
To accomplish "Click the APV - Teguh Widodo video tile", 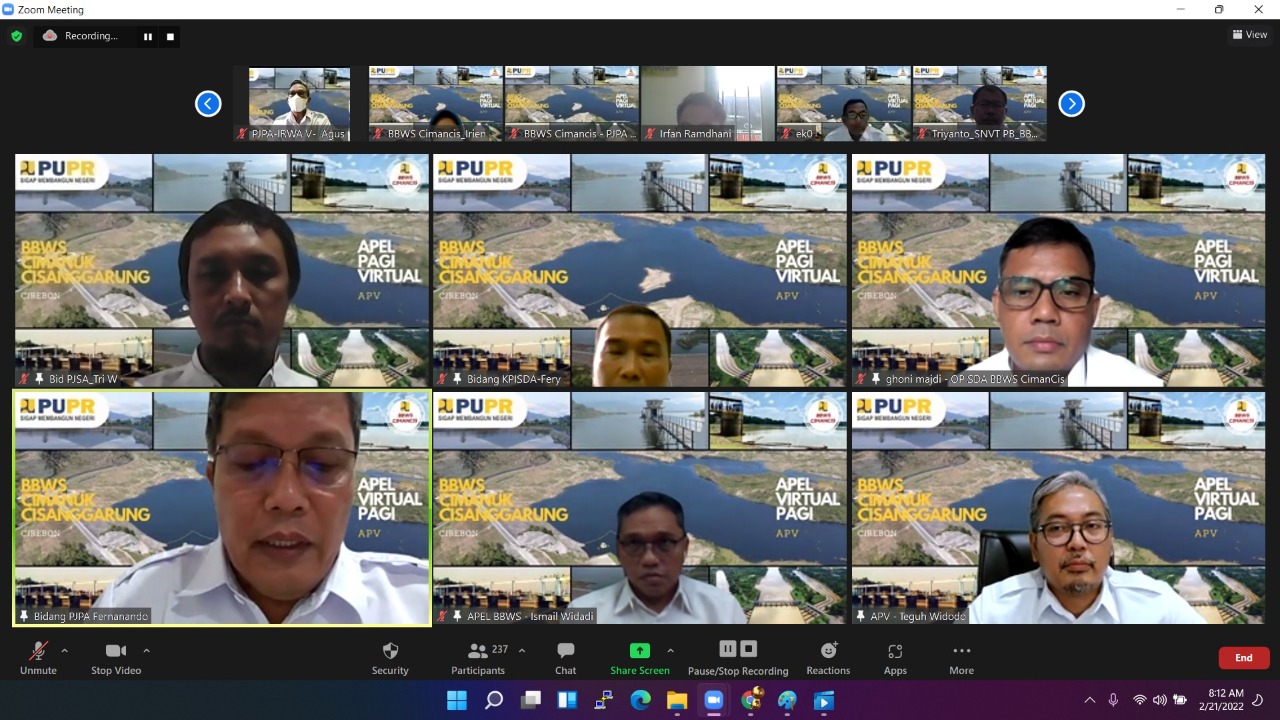I will click(x=1058, y=508).
